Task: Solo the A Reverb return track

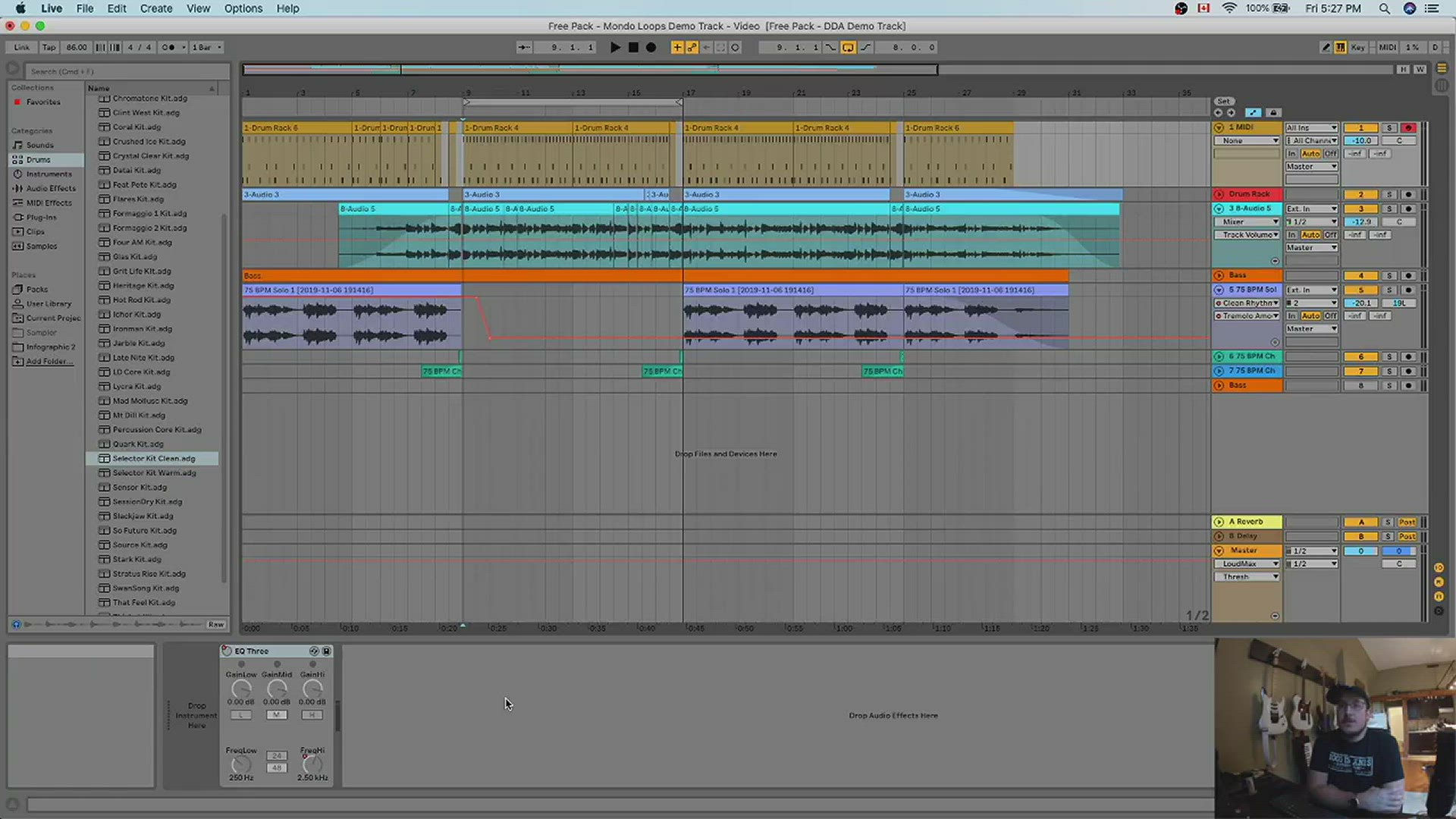Action: [1388, 522]
